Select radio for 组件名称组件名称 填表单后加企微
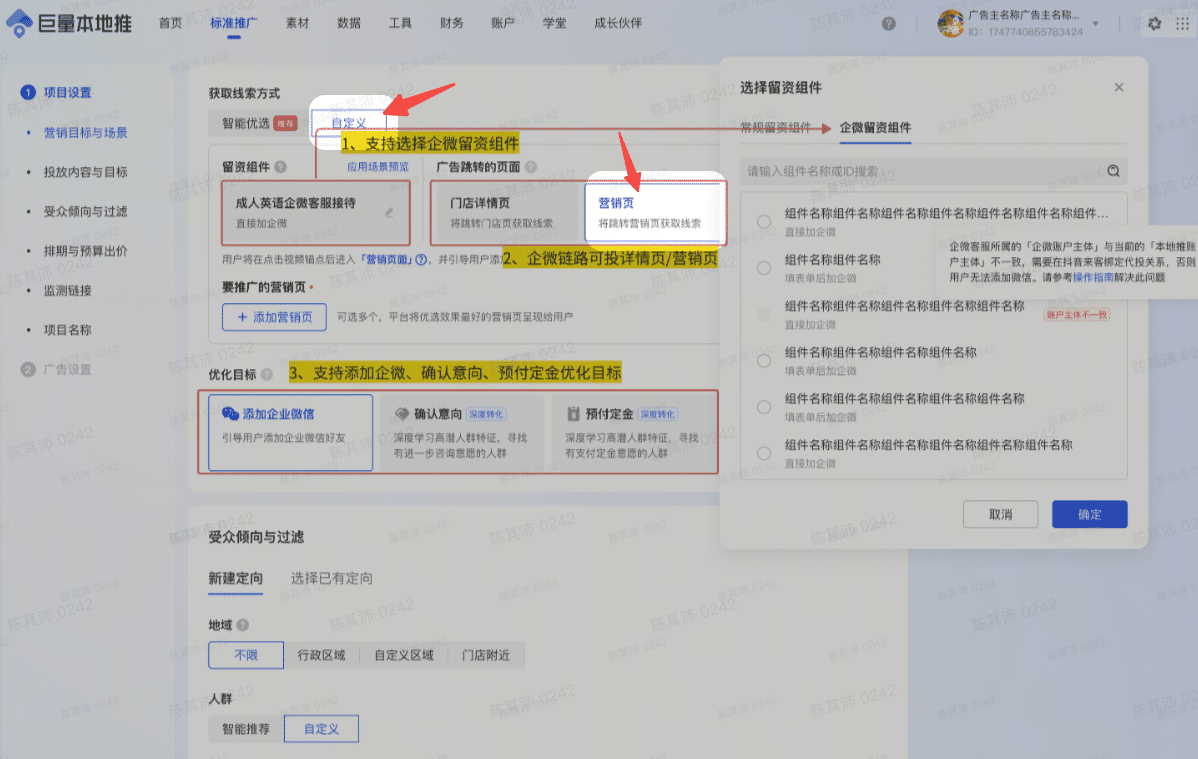Viewport: 1198px width, 759px height. click(x=764, y=268)
